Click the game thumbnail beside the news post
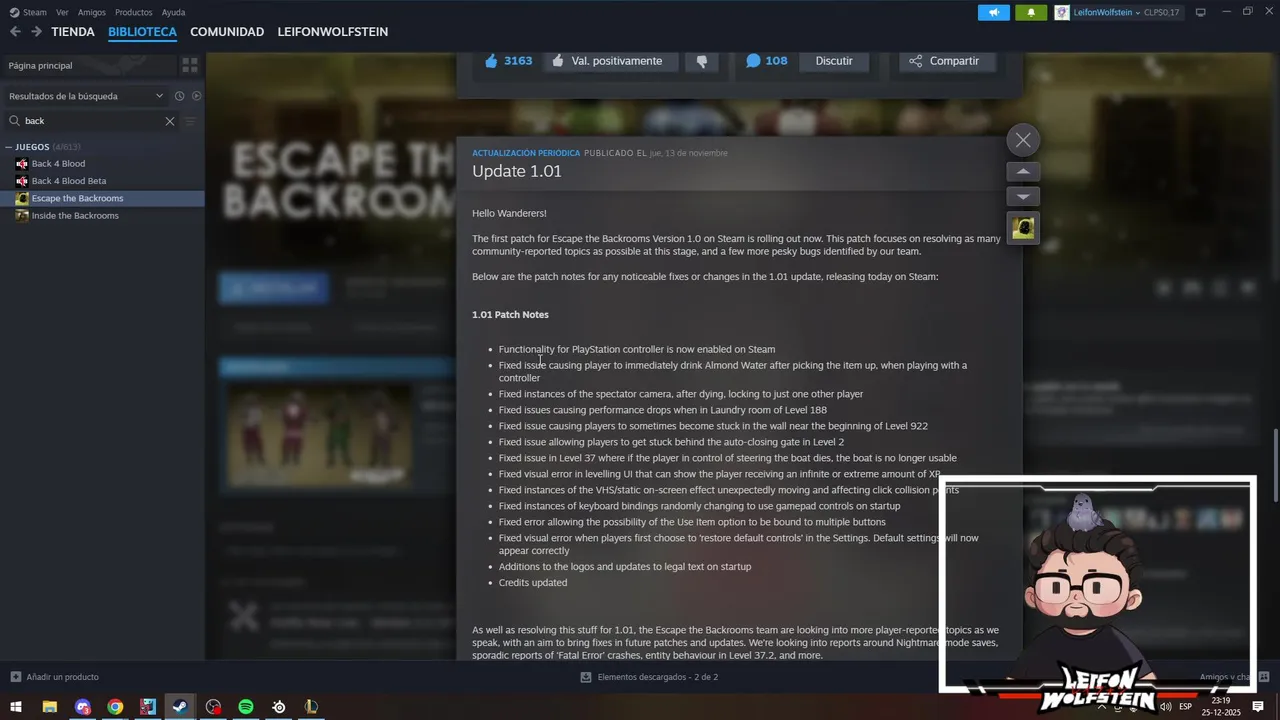The width and height of the screenshot is (1280, 720). (1023, 228)
